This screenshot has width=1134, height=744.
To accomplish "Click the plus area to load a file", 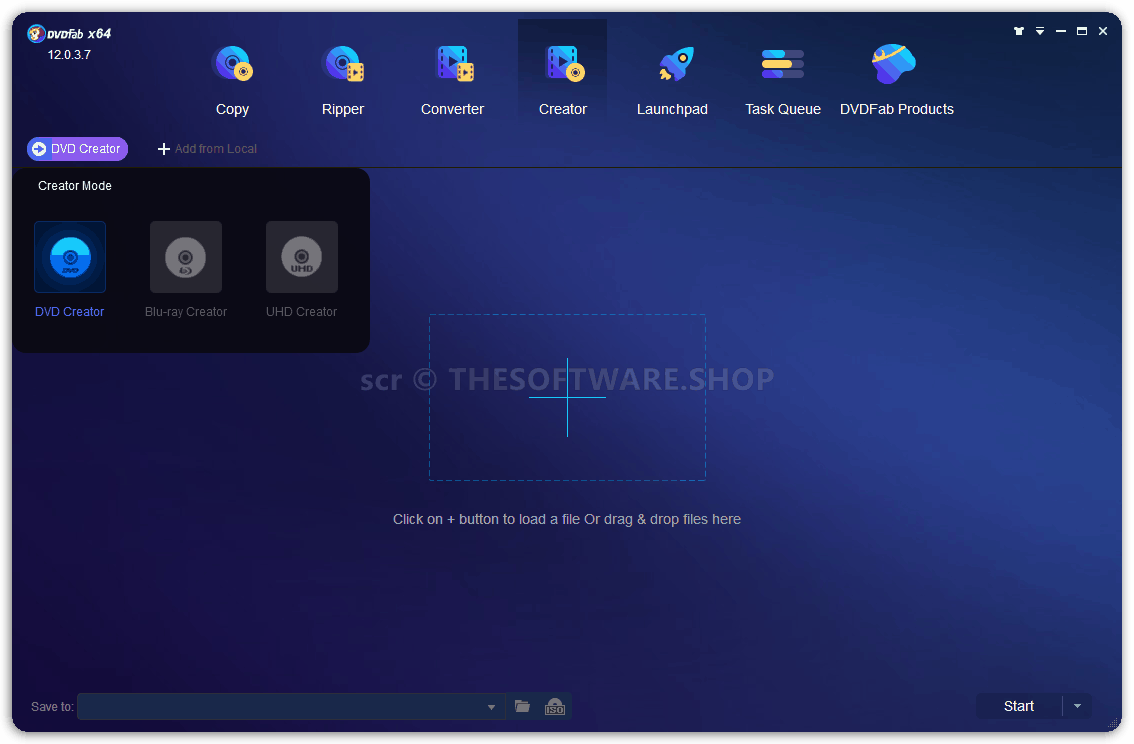I will (568, 398).
